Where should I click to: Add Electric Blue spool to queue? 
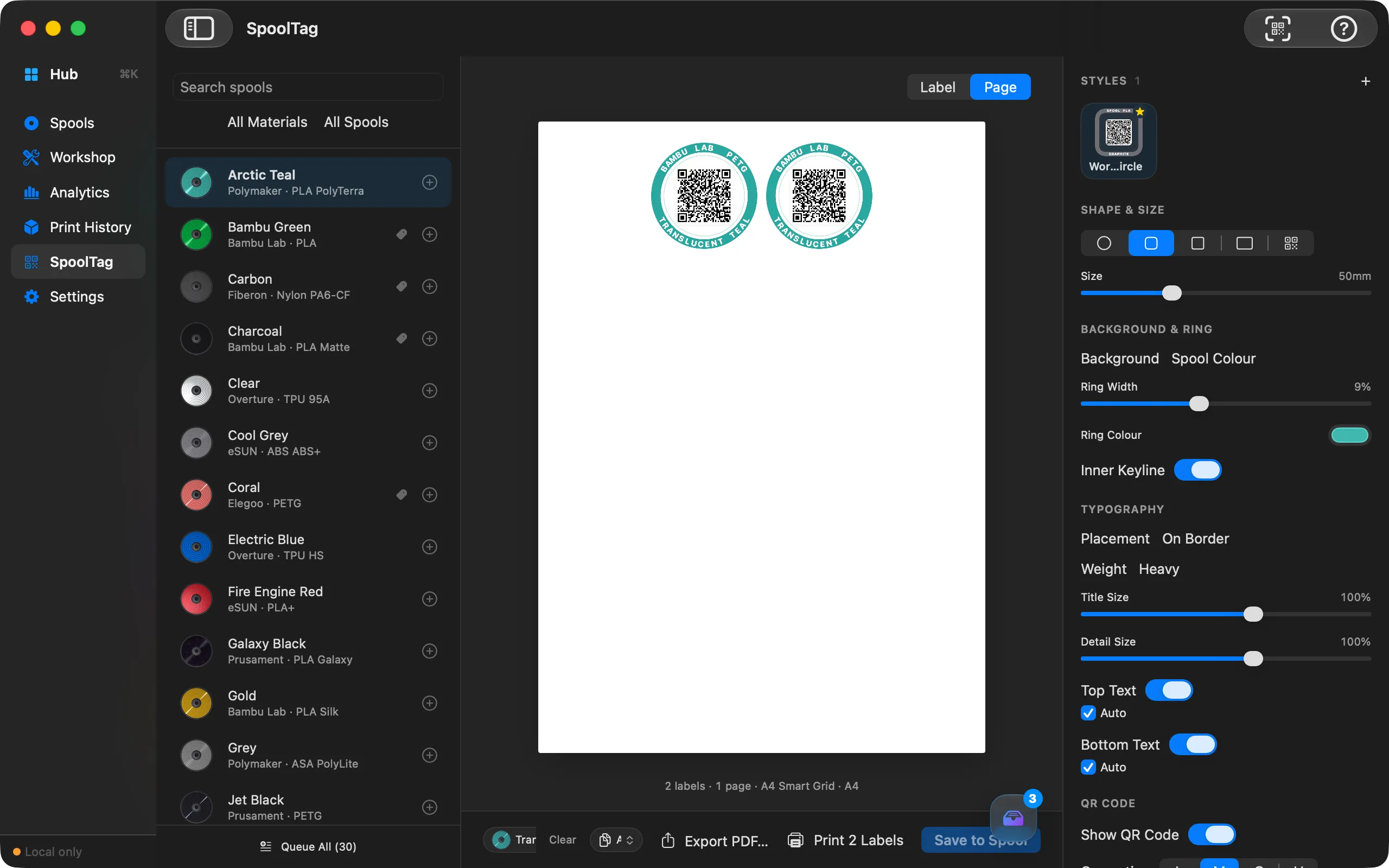pyautogui.click(x=429, y=547)
